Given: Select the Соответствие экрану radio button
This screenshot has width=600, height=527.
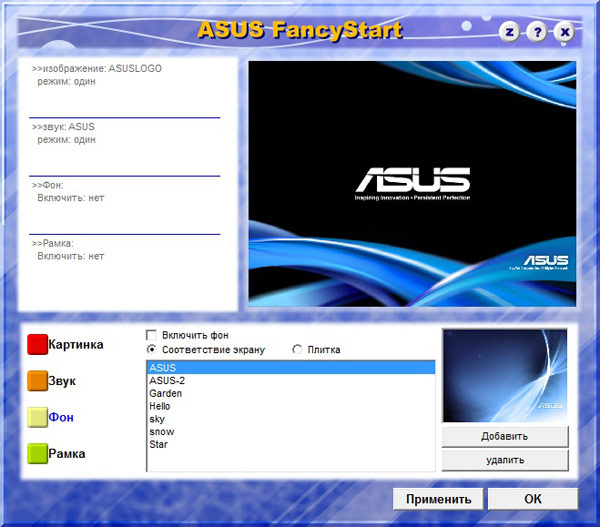Looking at the screenshot, I should (152, 350).
